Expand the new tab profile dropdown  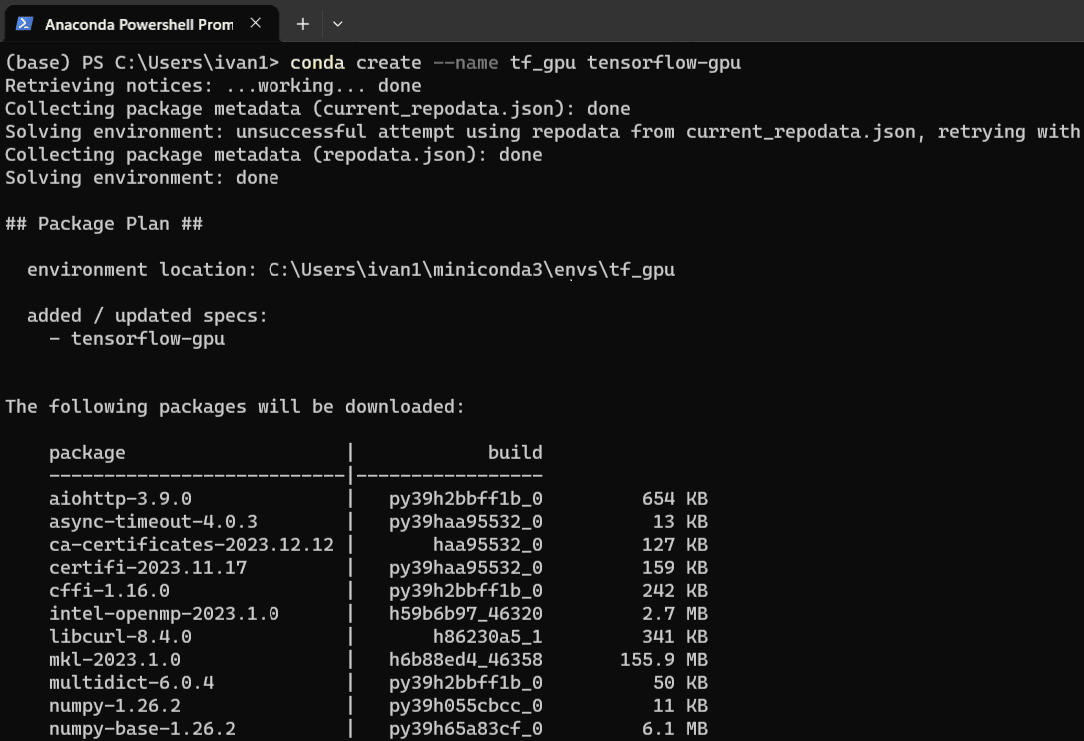337,23
